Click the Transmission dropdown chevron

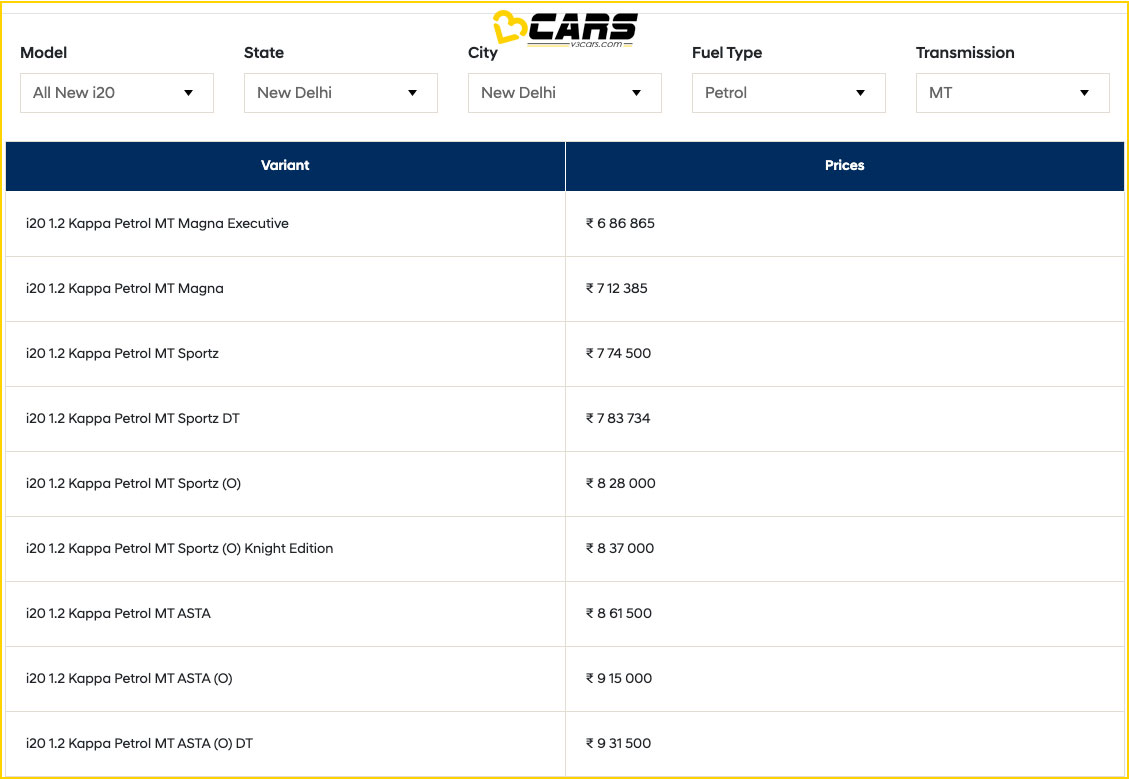(1084, 92)
